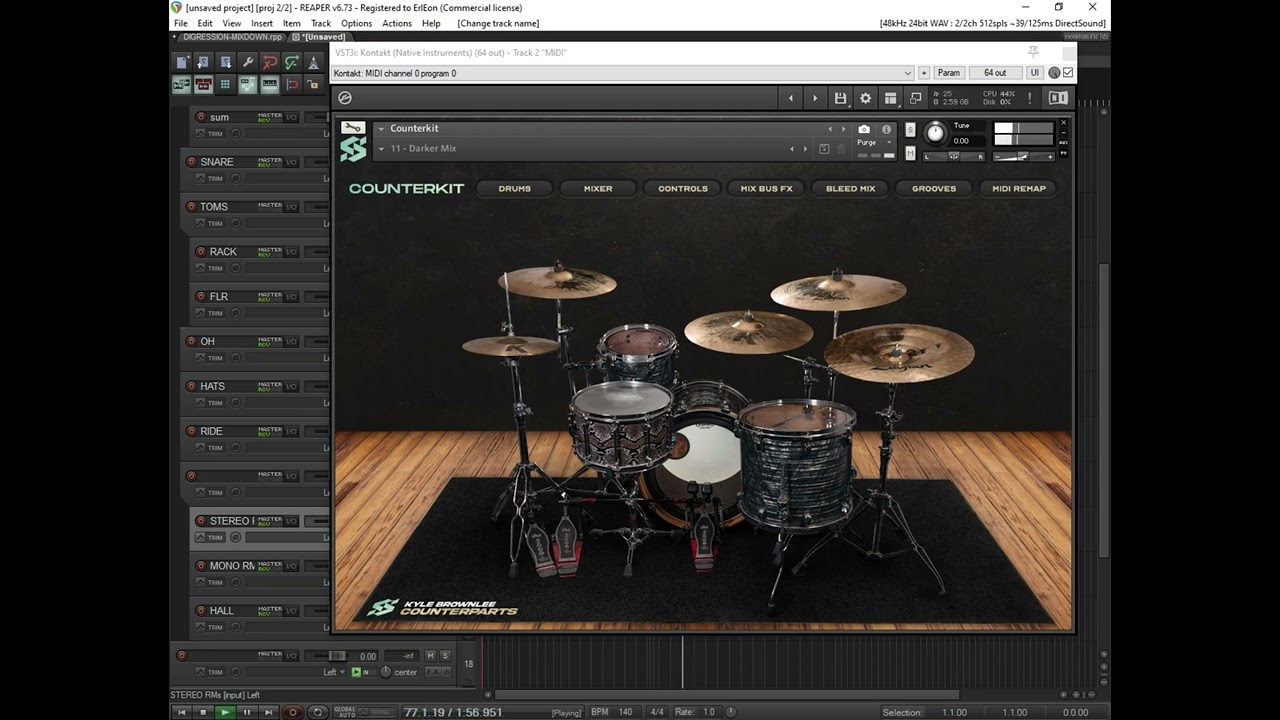Screen dimensions: 1280x720
Task: Toggle item grouping toolbar icon
Action: click(203, 85)
